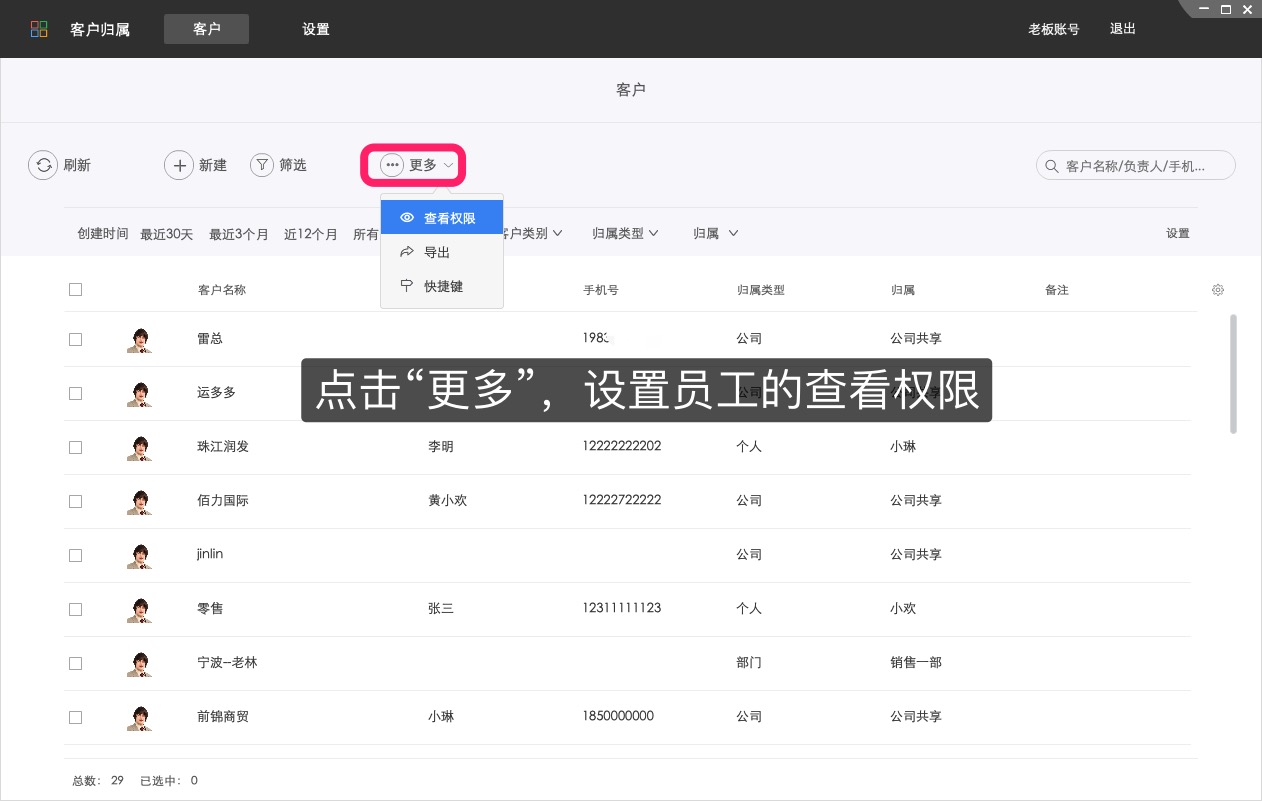
Task: Select the checkbox for 珠江润发
Action: pyautogui.click(x=75, y=447)
